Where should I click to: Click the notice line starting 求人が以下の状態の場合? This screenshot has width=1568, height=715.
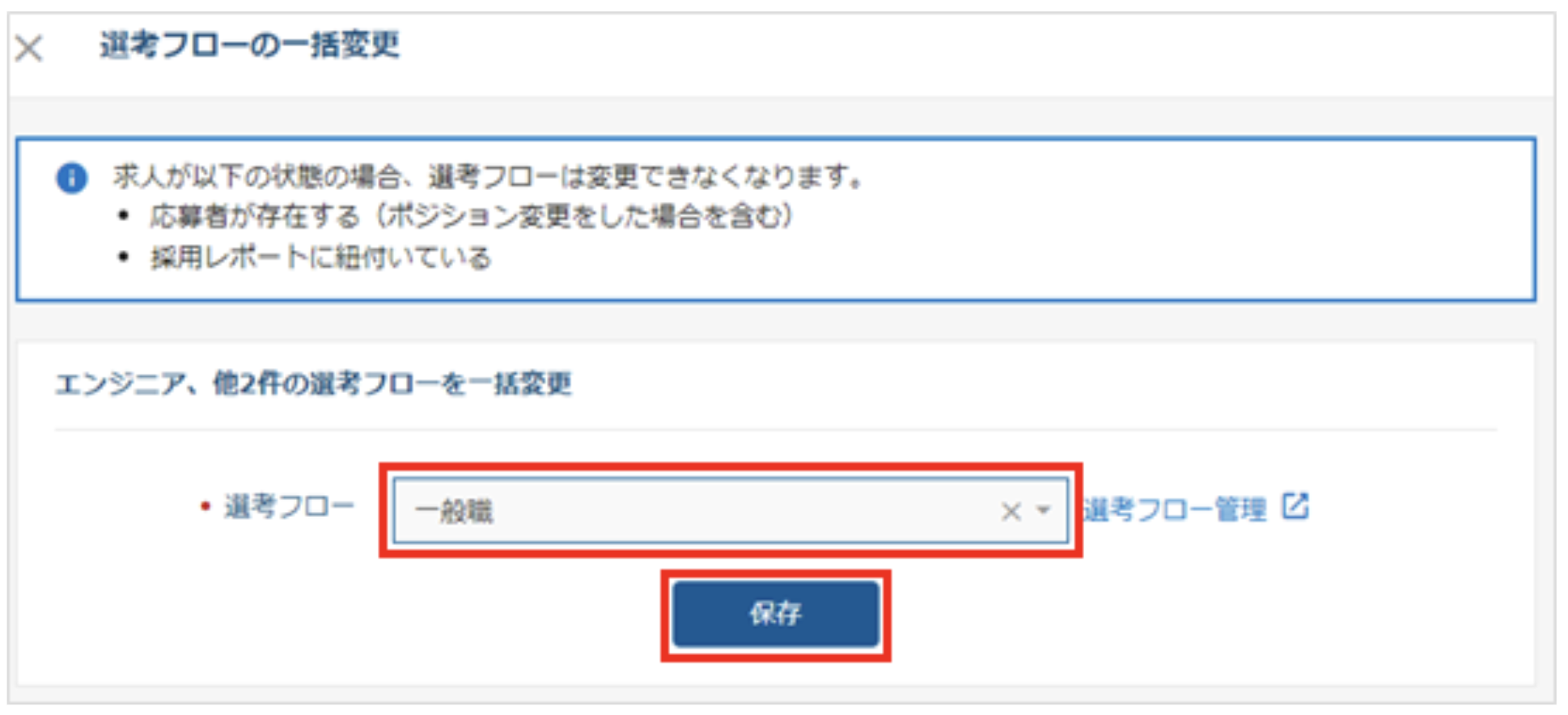coord(490,176)
